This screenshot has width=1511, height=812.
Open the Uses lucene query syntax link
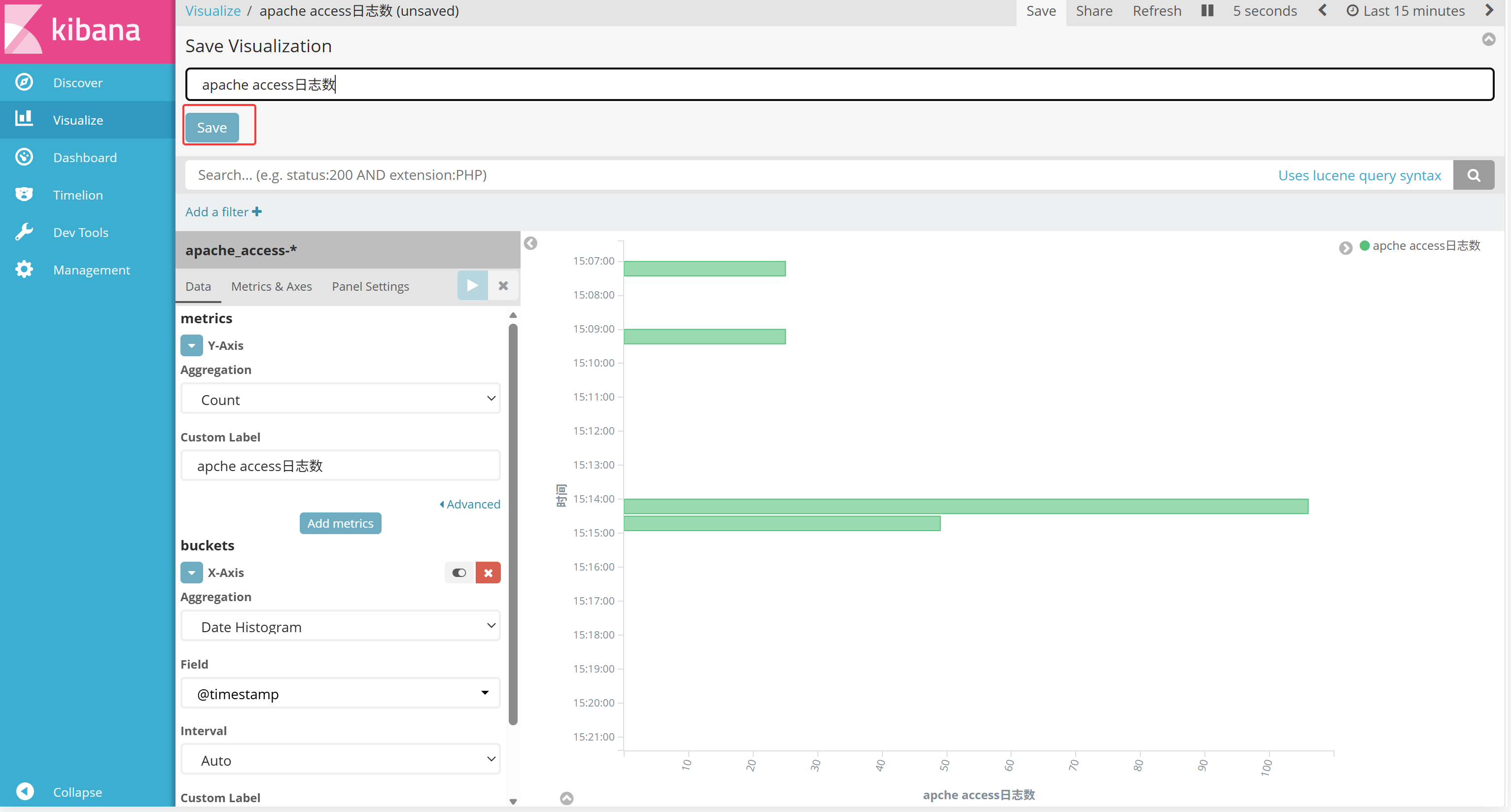1359,175
